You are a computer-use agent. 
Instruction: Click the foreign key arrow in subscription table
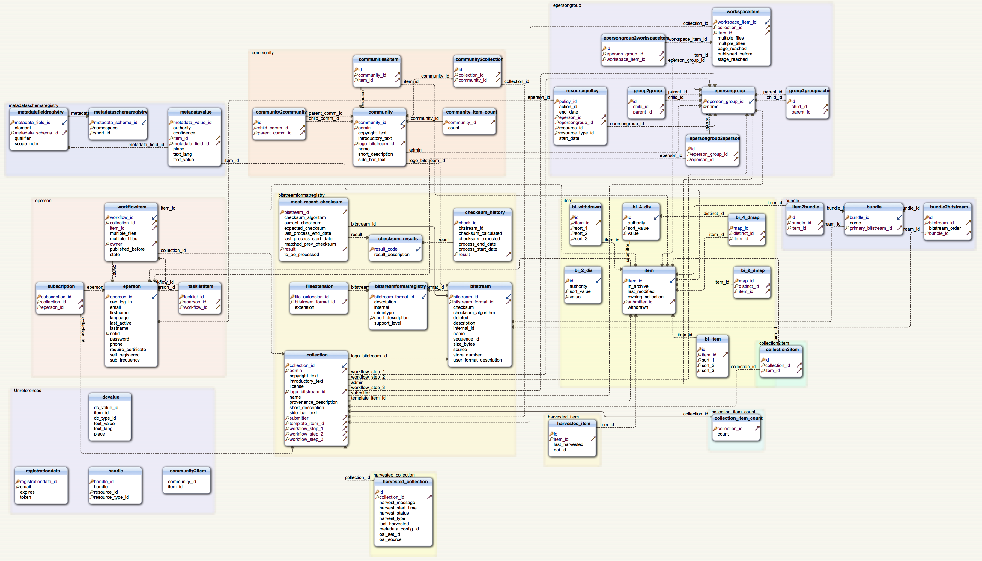pyautogui.click(x=81, y=301)
